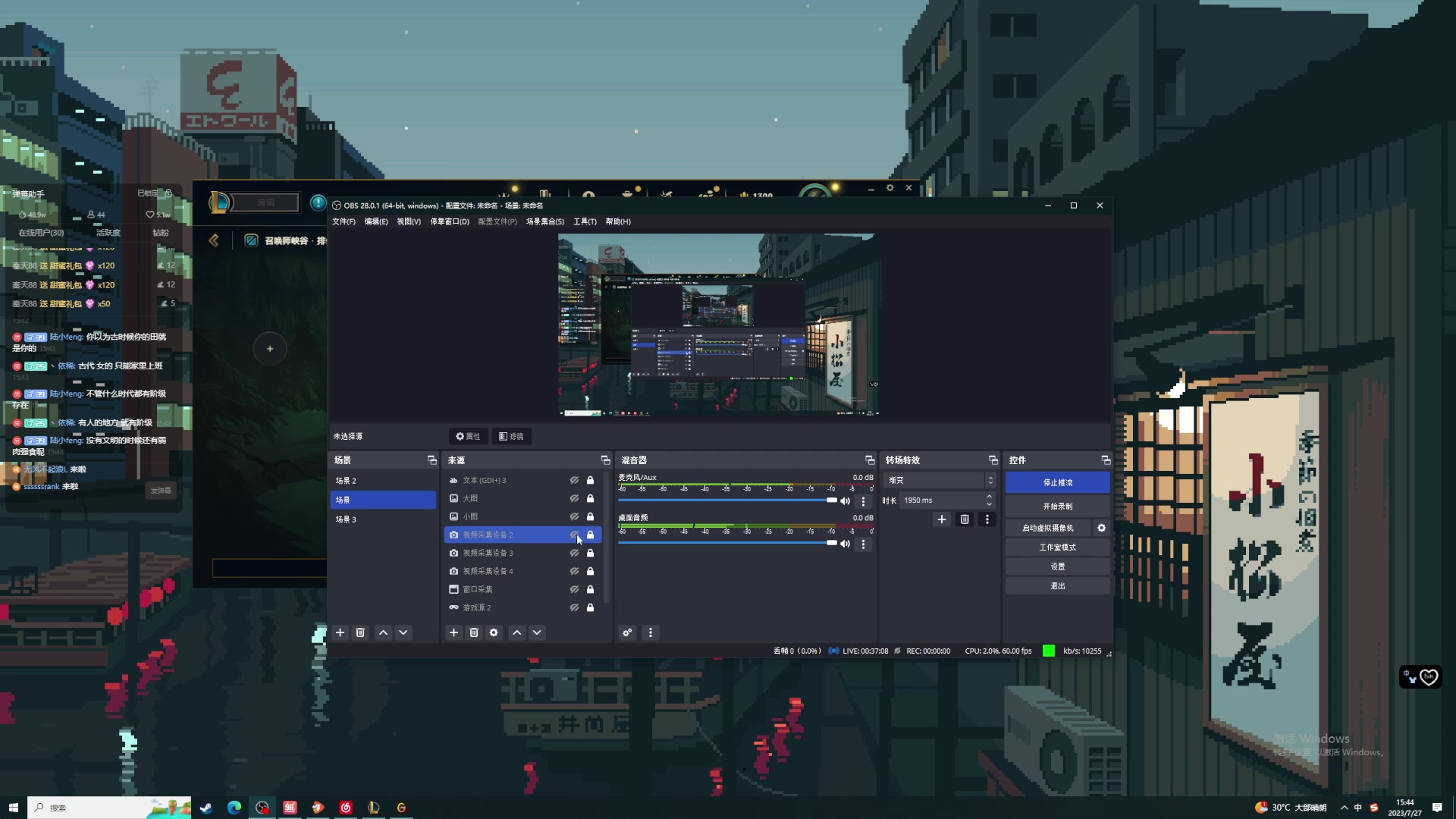Click 启动虚拟摄像机 button
This screenshot has width=1456, height=819.
[x=1048, y=528]
